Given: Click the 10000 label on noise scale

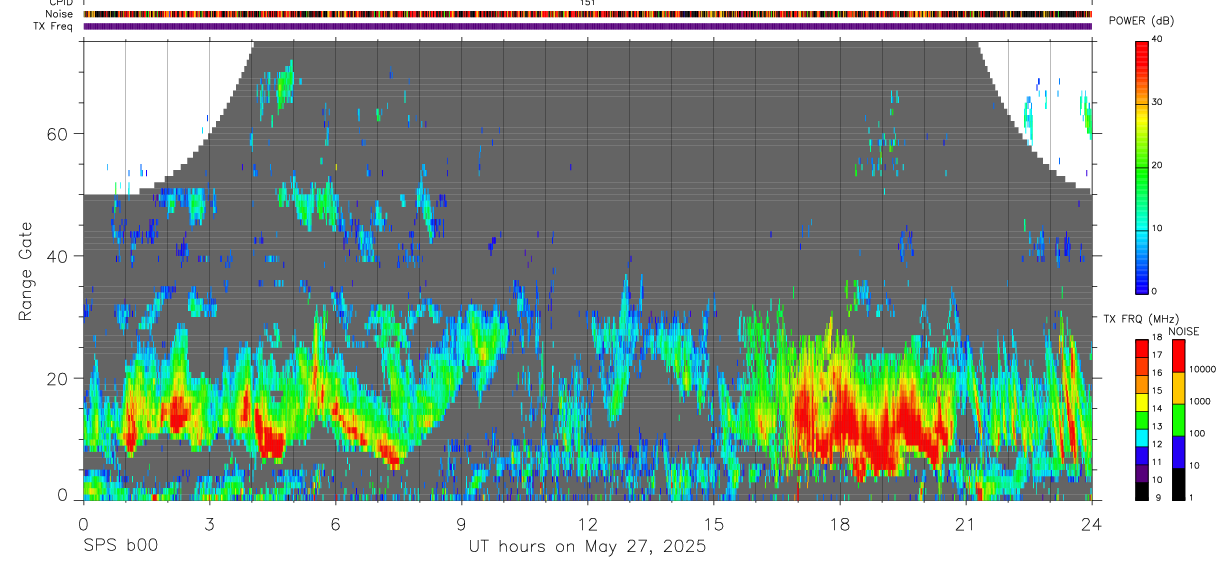Looking at the screenshot, I should click(x=1203, y=370).
